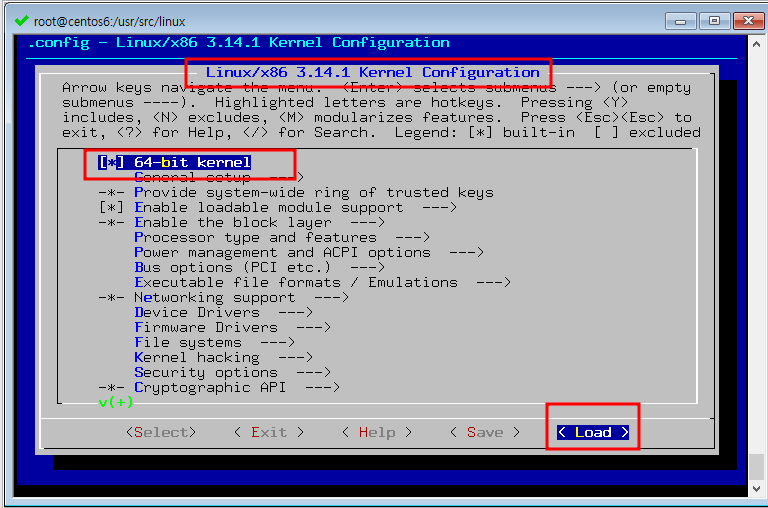Click the Save button
The height and width of the screenshot is (508, 768).
(485, 432)
